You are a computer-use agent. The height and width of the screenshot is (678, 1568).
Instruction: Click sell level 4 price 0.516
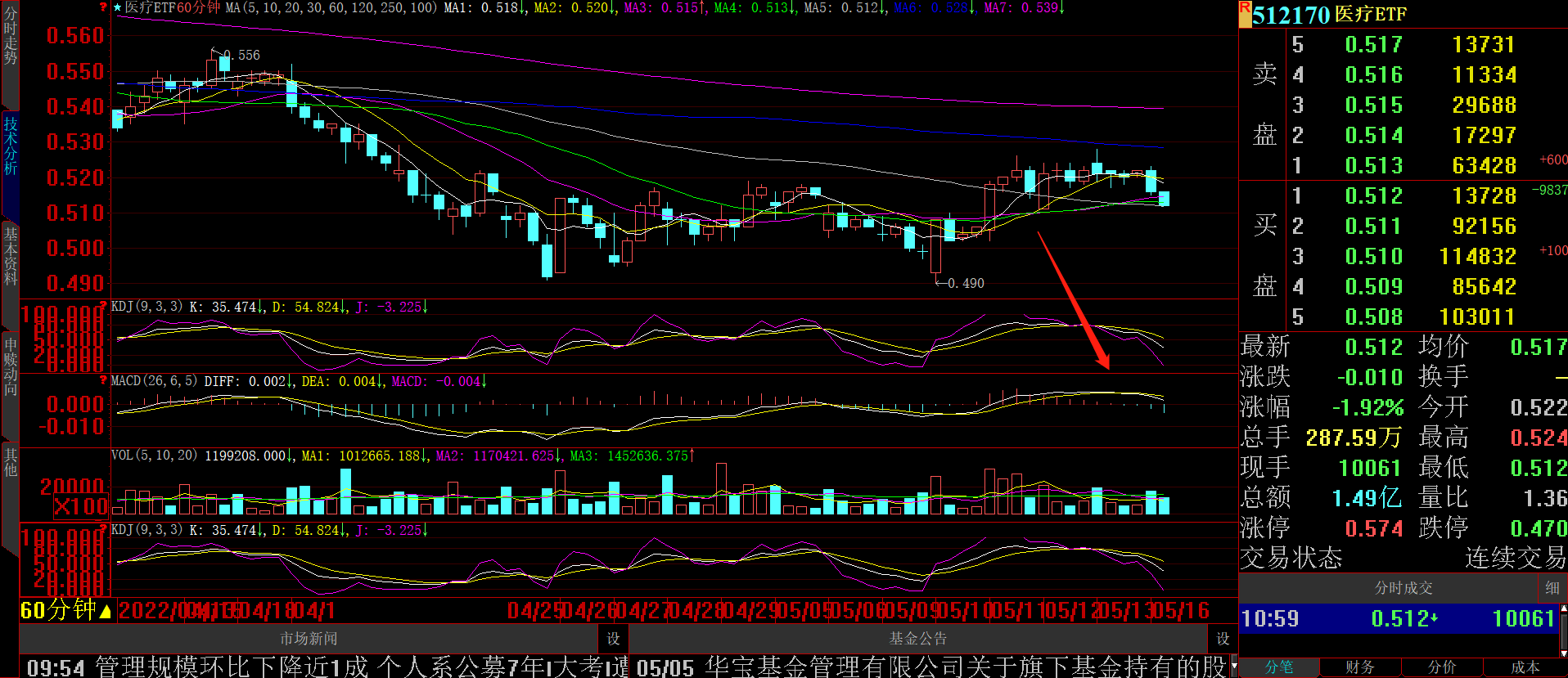1373,75
